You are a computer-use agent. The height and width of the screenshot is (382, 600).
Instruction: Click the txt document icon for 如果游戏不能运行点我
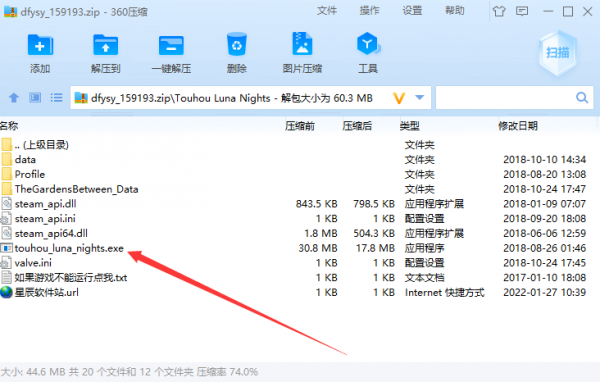(7, 277)
